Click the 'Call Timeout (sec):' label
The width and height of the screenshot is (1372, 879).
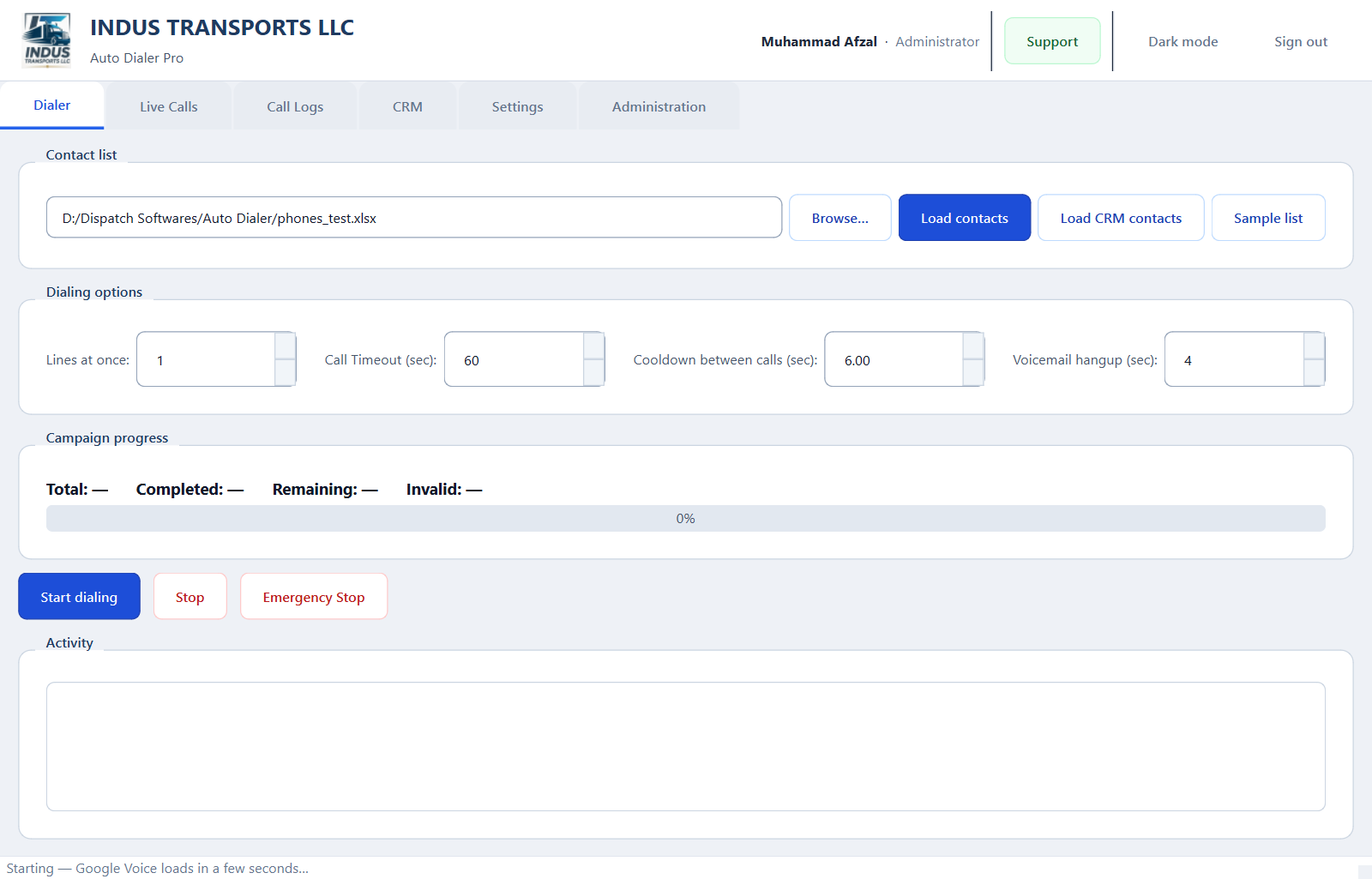[381, 359]
